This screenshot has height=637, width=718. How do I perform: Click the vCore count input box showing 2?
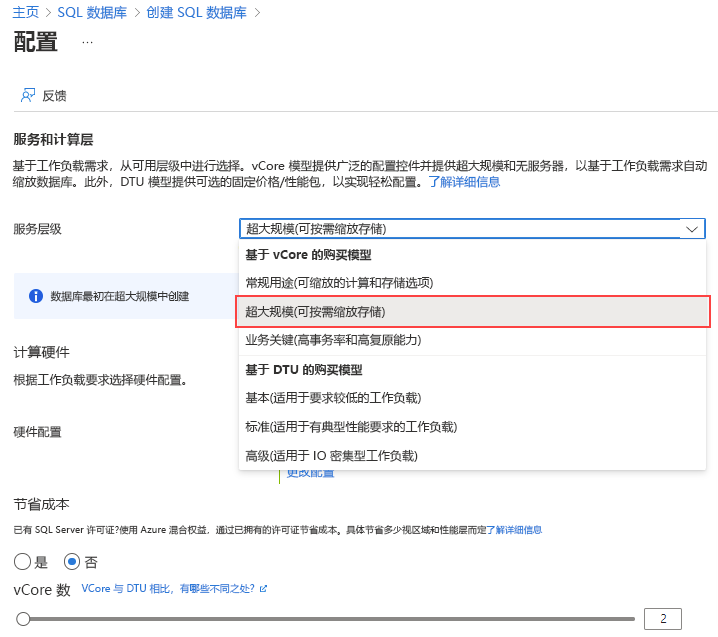coord(663,619)
